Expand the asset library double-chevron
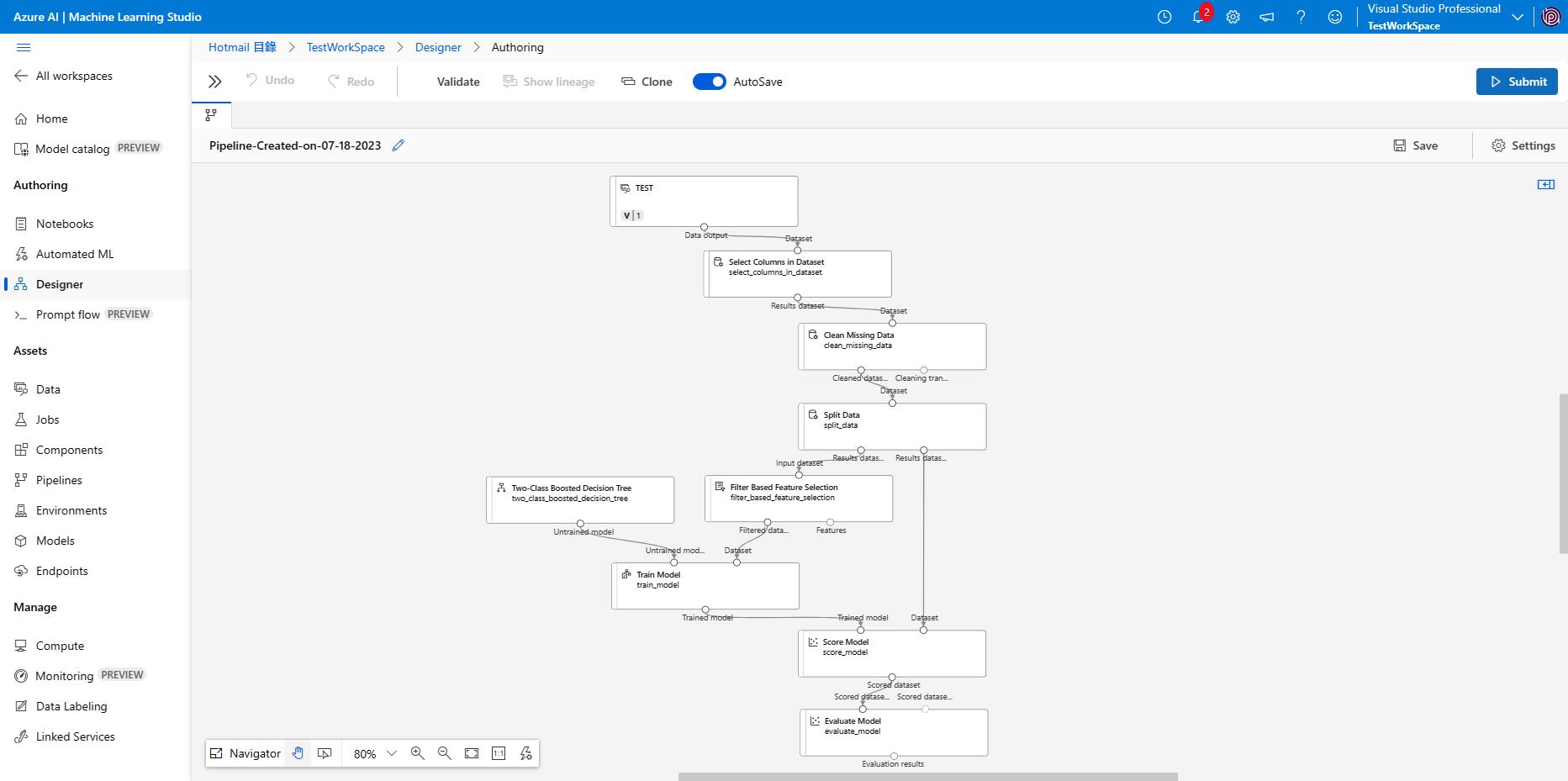The image size is (1568, 781). click(x=215, y=82)
